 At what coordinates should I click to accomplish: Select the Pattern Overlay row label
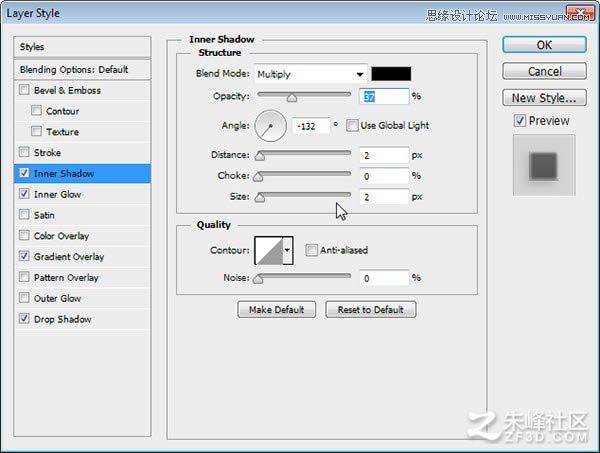pos(66,277)
